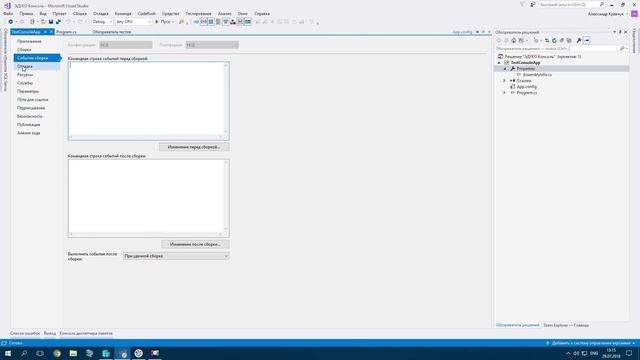The image size is (640, 360).
Task: Open the Средства menu
Action: click(171, 13)
